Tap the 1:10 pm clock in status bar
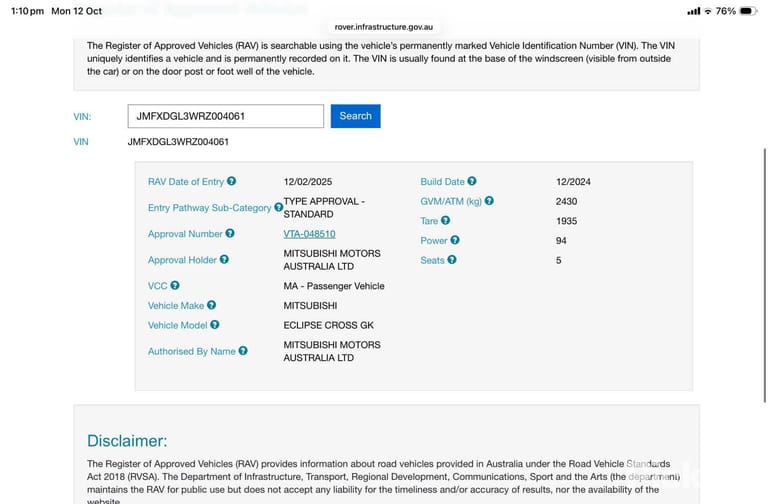Image resolution: width=768 pixels, height=504 pixels. [27, 11]
